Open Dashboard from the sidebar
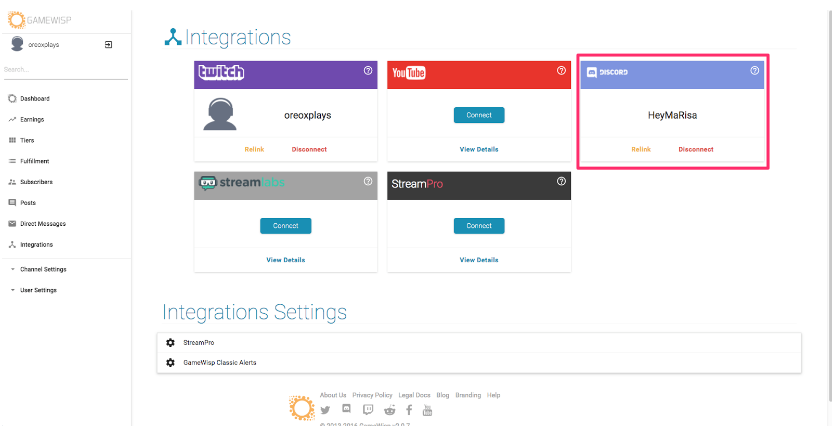This screenshot has width=832, height=430. click(x=35, y=99)
